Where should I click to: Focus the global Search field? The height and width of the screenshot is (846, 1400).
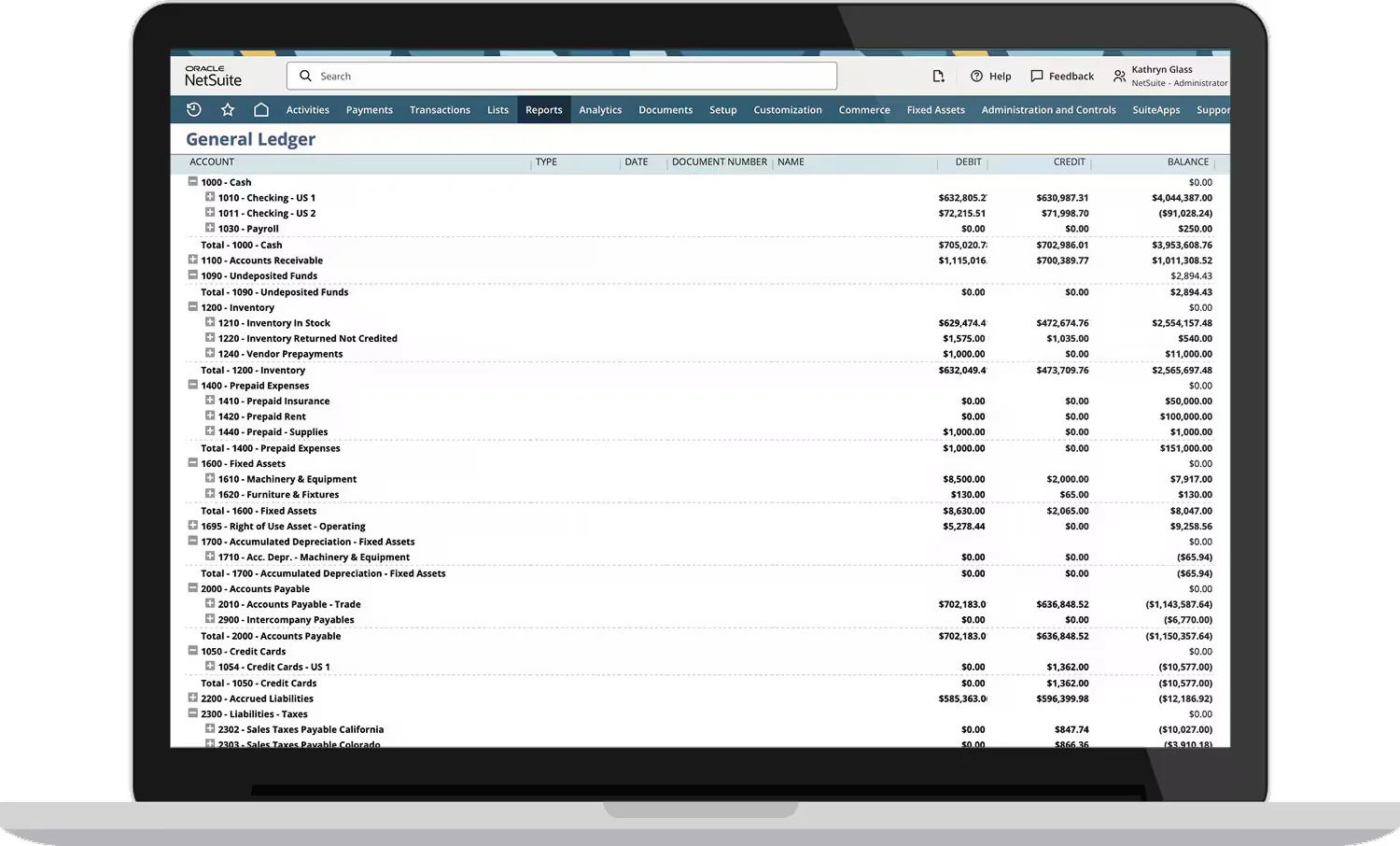pyautogui.click(x=562, y=76)
